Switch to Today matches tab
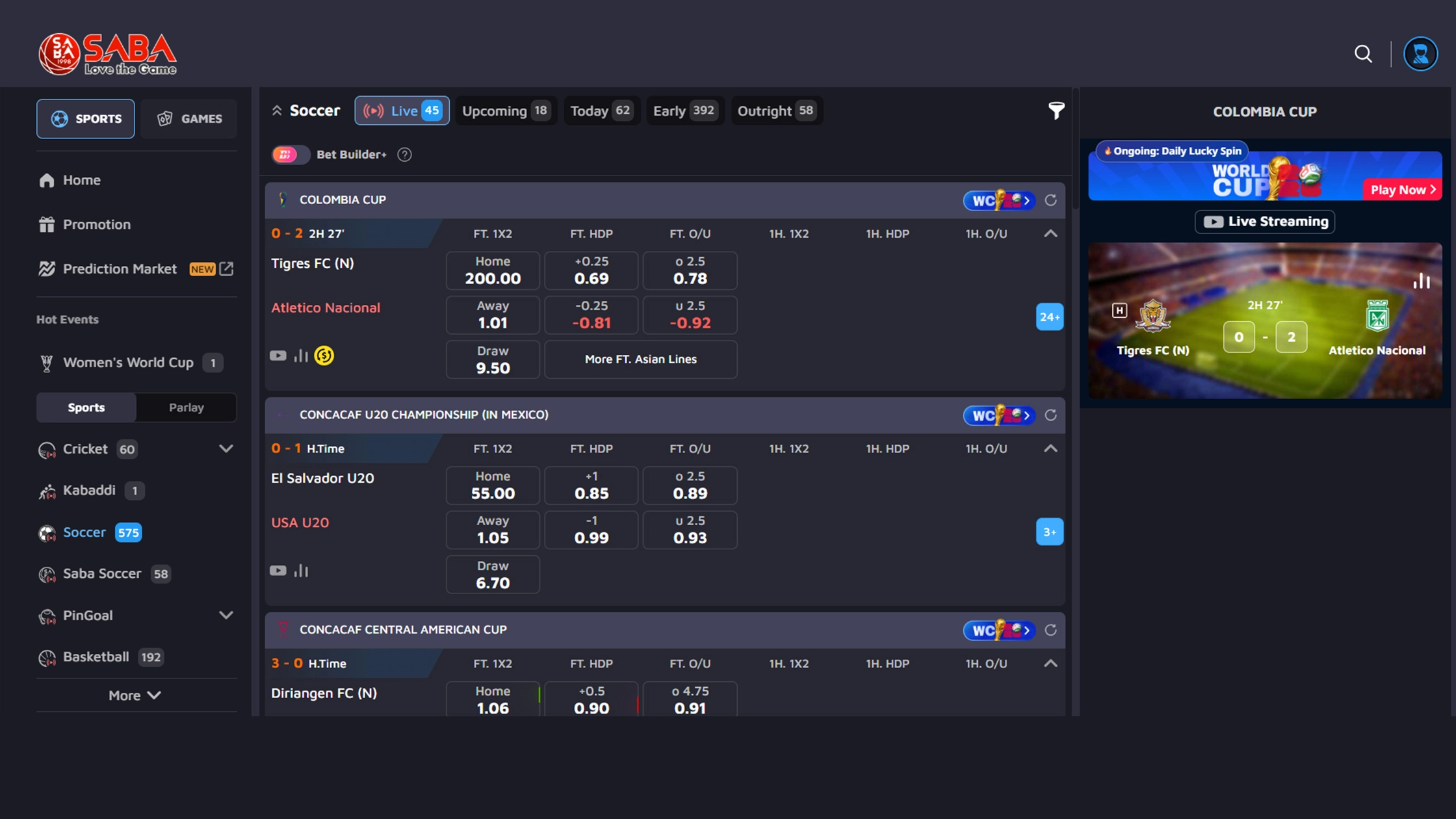Image resolution: width=1456 pixels, height=819 pixels. (x=601, y=110)
